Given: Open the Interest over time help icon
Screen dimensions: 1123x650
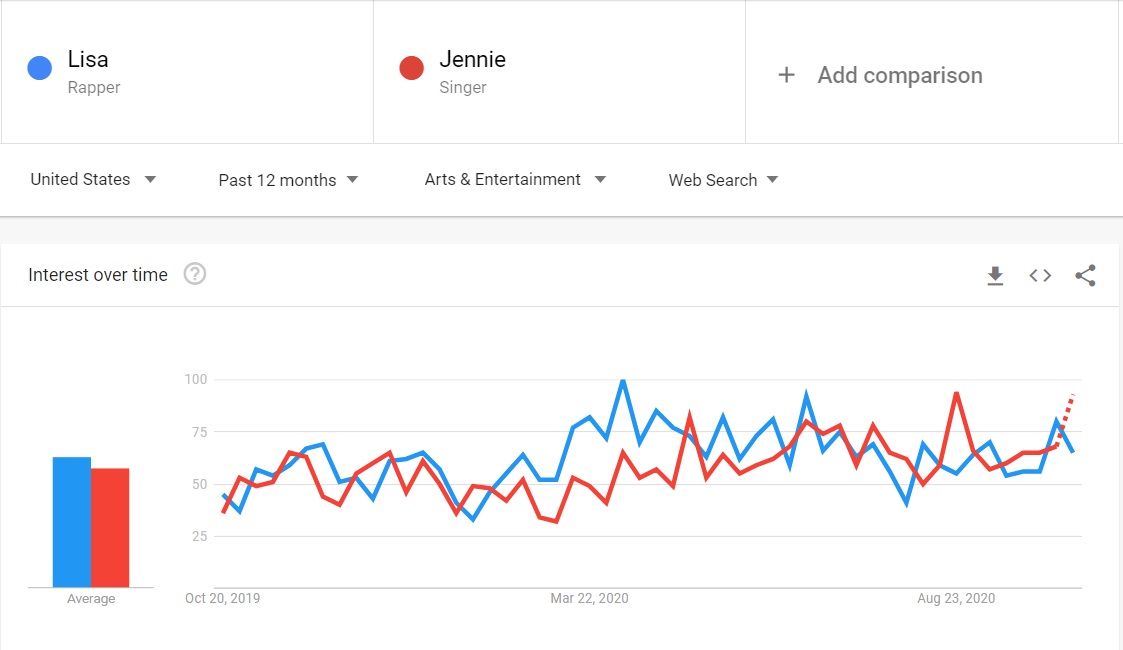Looking at the screenshot, I should tap(195, 274).
